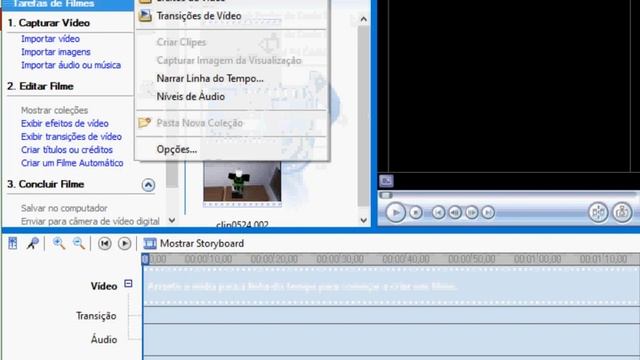Click the 3. Concluir Filme heading

click(x=46, y=184)
